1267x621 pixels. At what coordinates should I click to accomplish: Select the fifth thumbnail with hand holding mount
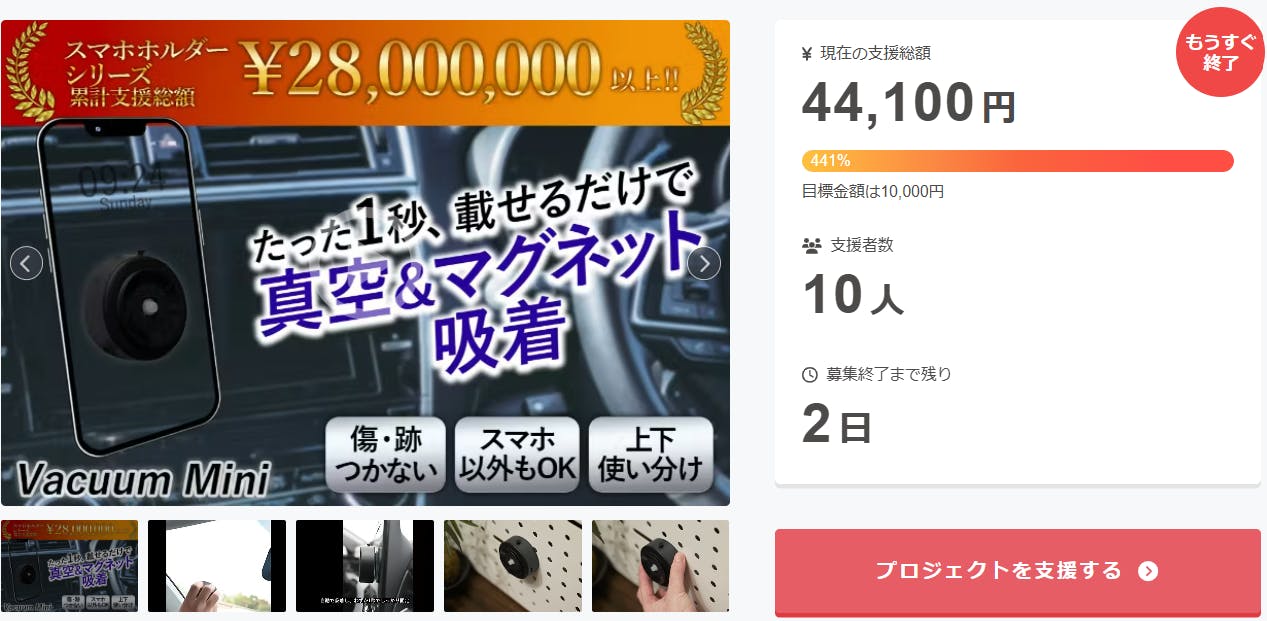660,566
